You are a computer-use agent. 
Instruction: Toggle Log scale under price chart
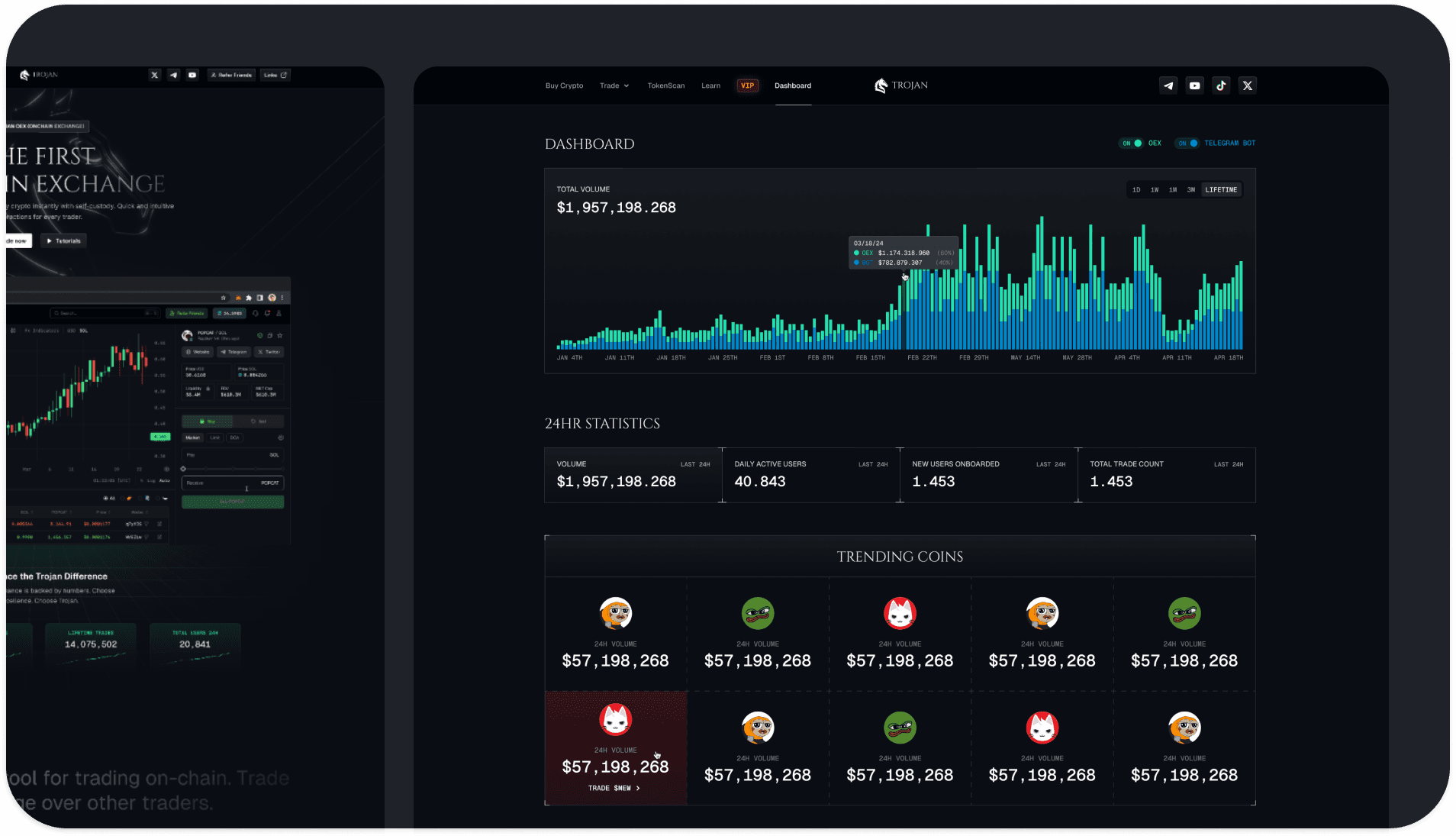tap(151, 480)
